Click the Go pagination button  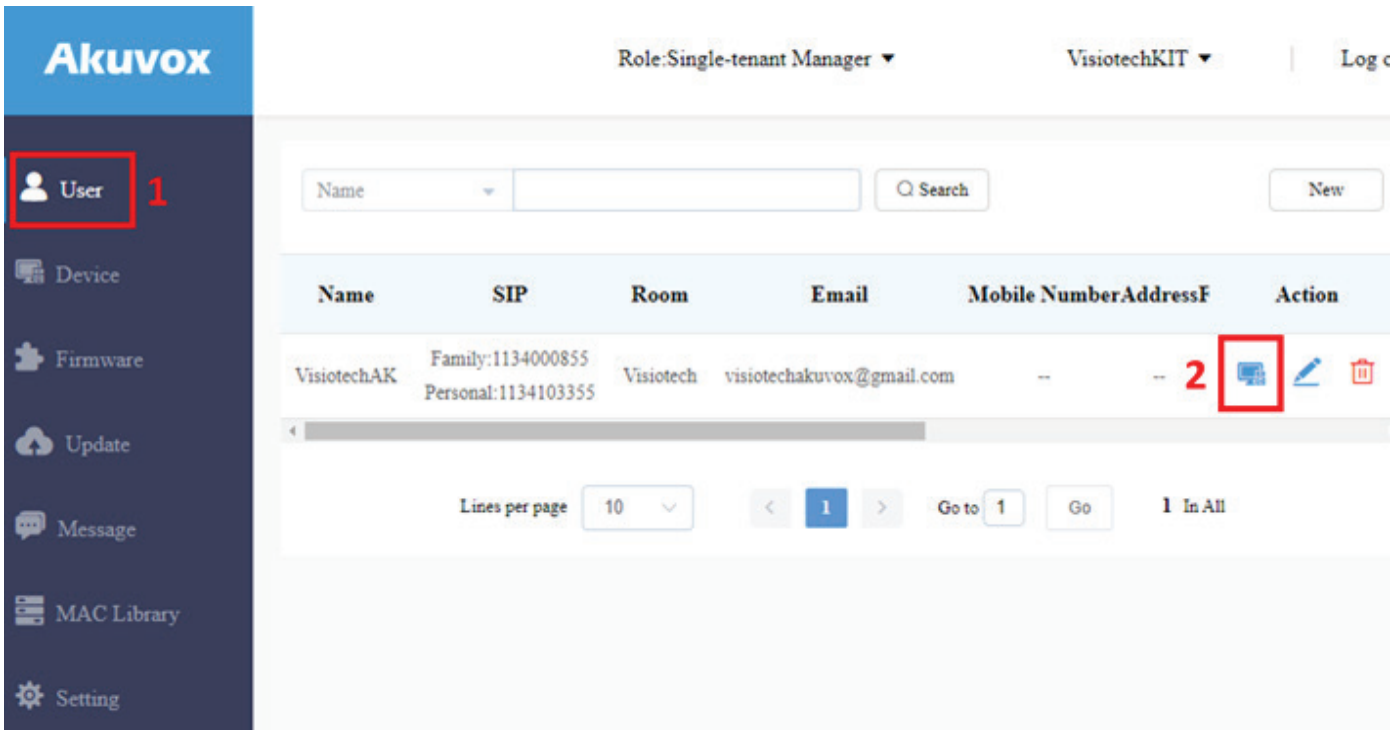(1080, 507)
